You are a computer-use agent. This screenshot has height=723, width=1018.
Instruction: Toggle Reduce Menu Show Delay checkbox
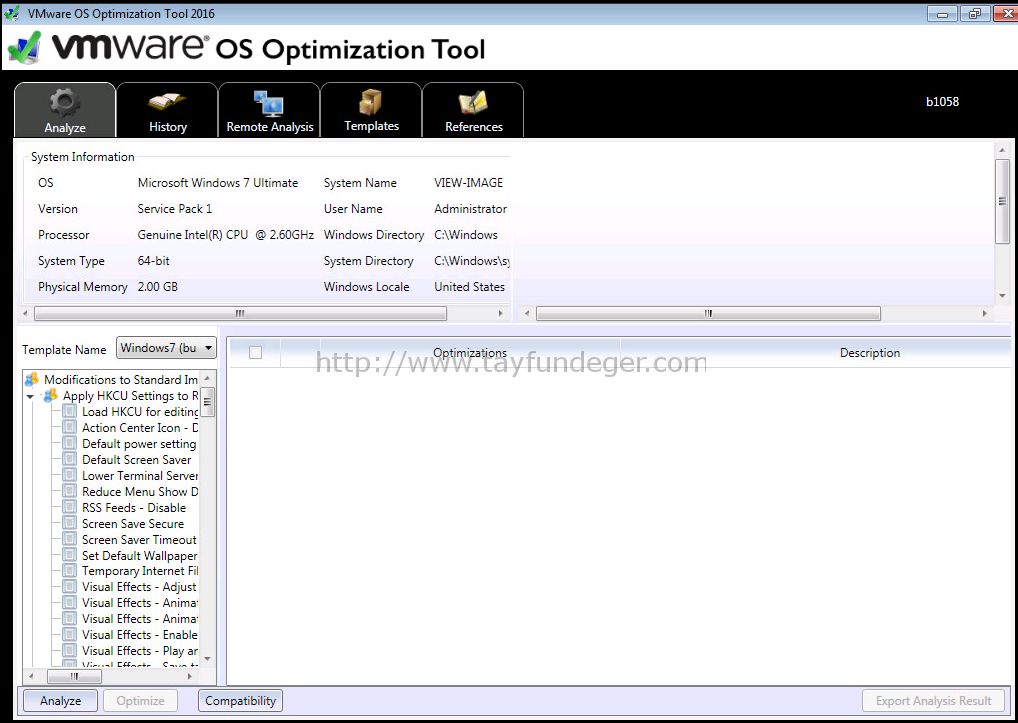click(x=70, y=491)
